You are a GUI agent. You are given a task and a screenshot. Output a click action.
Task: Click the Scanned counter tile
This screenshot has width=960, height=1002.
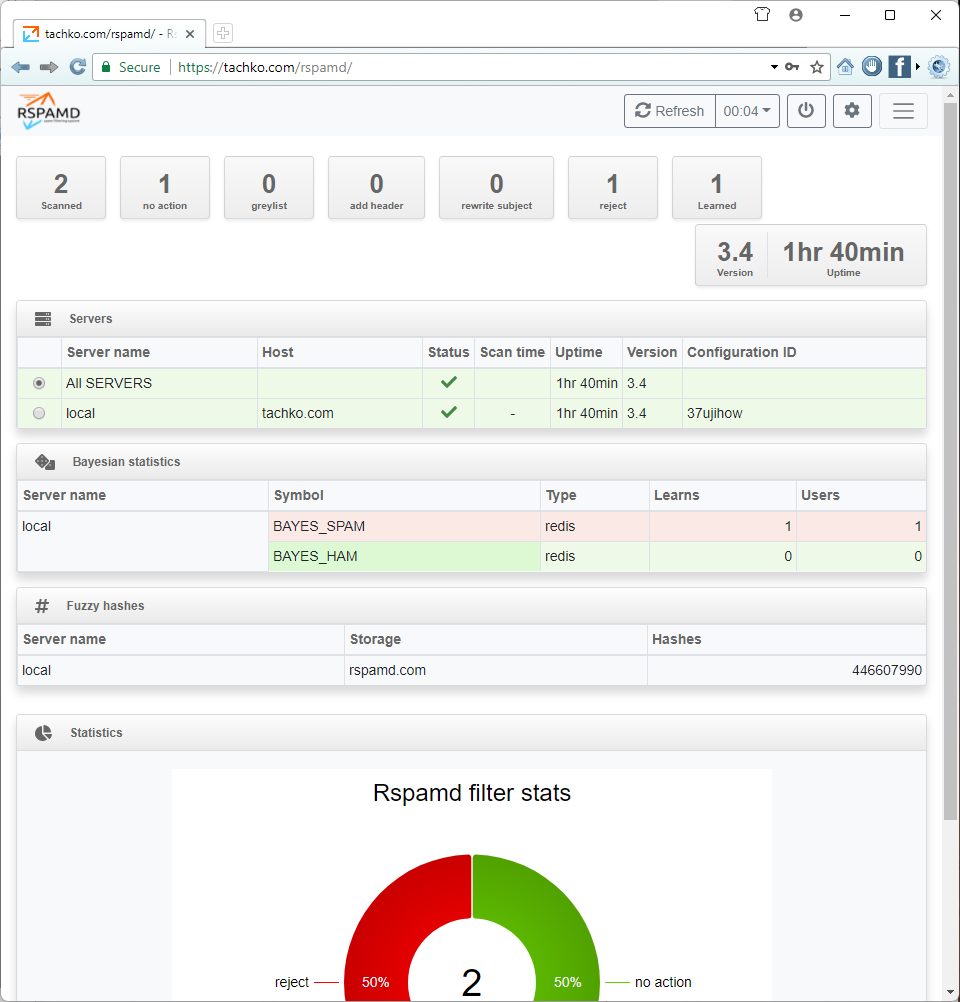pos(61,188)
